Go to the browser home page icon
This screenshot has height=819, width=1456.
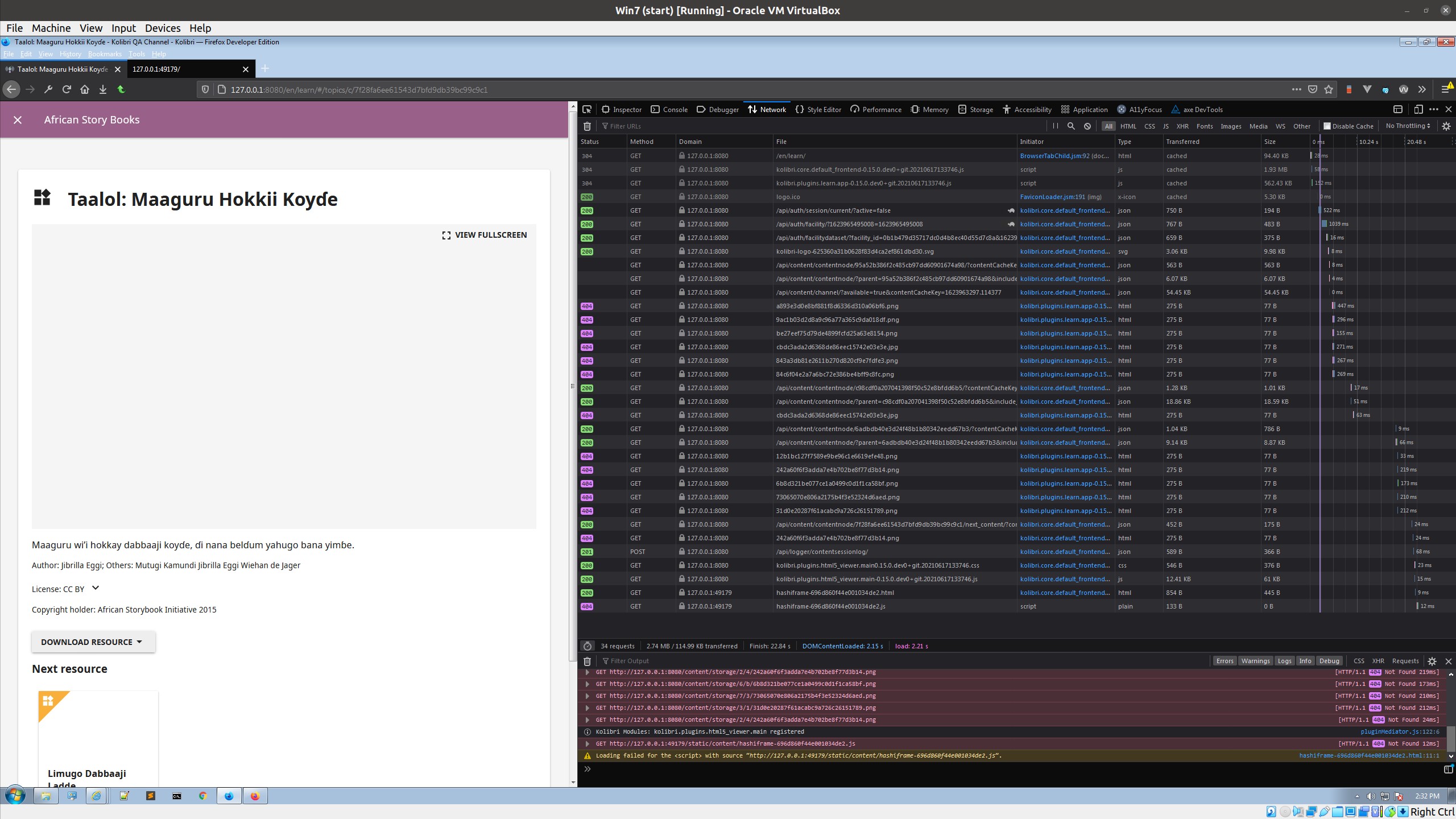(85, 89)
